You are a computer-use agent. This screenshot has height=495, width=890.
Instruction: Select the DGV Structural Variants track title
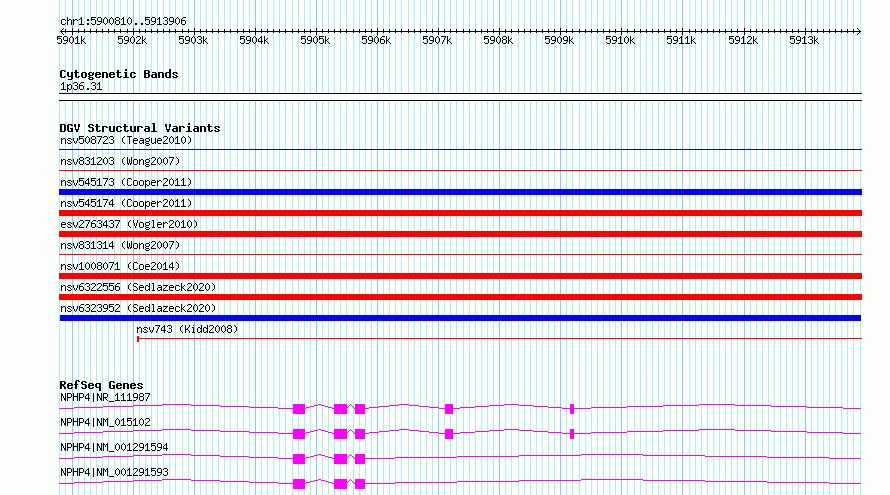coord(140,128)
